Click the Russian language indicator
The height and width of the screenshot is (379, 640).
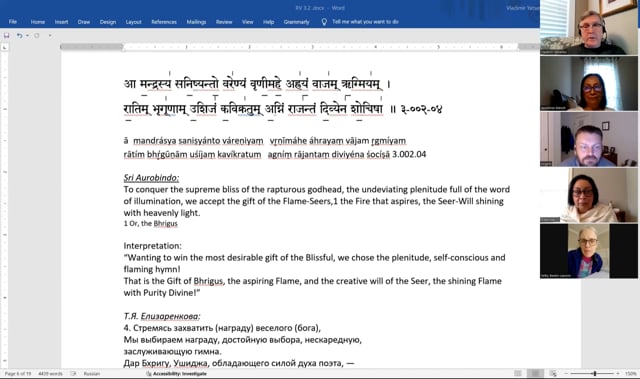92,373
